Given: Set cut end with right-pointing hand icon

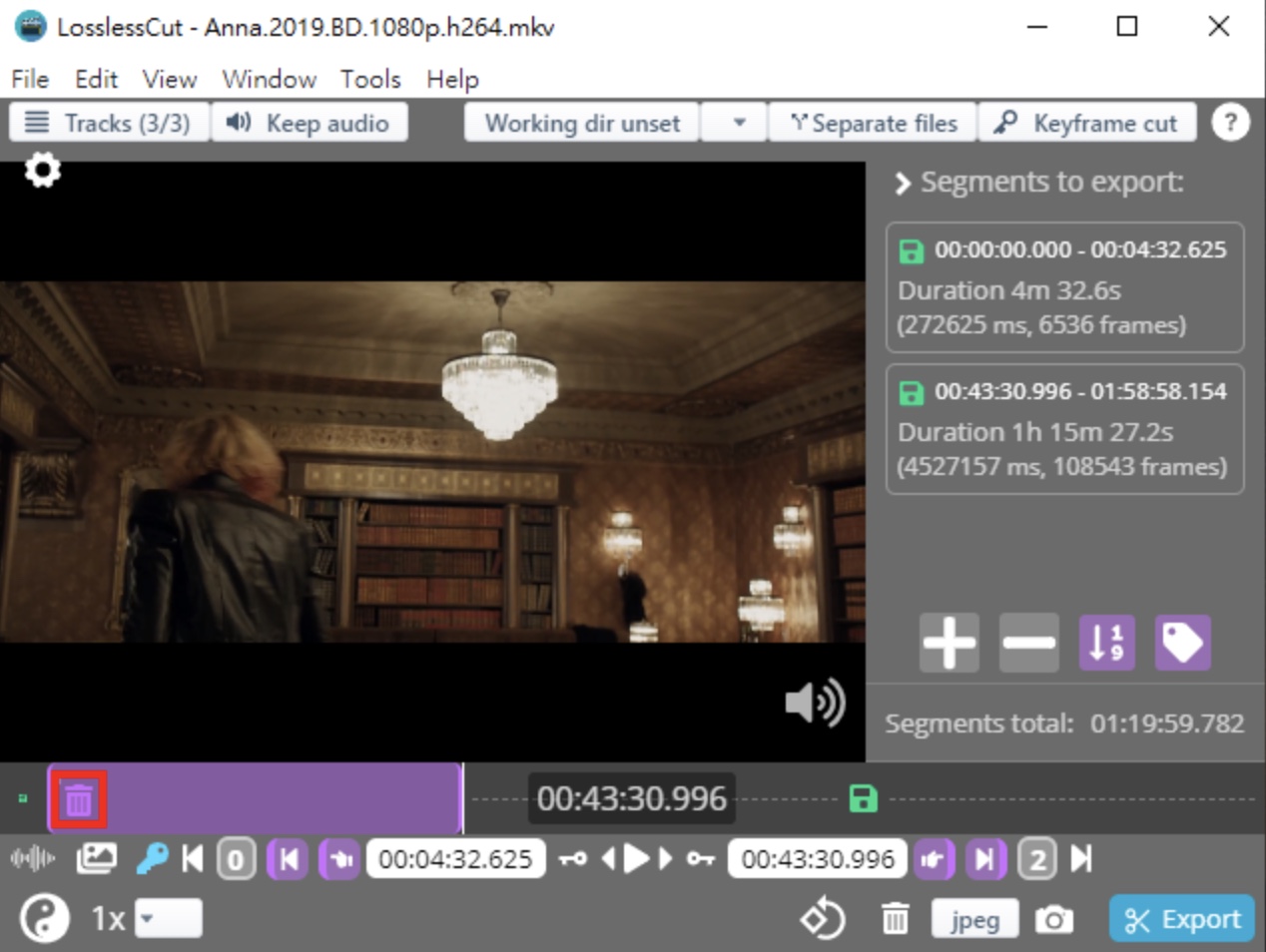Looking at the screenshot, I should [x=934, y=859].
